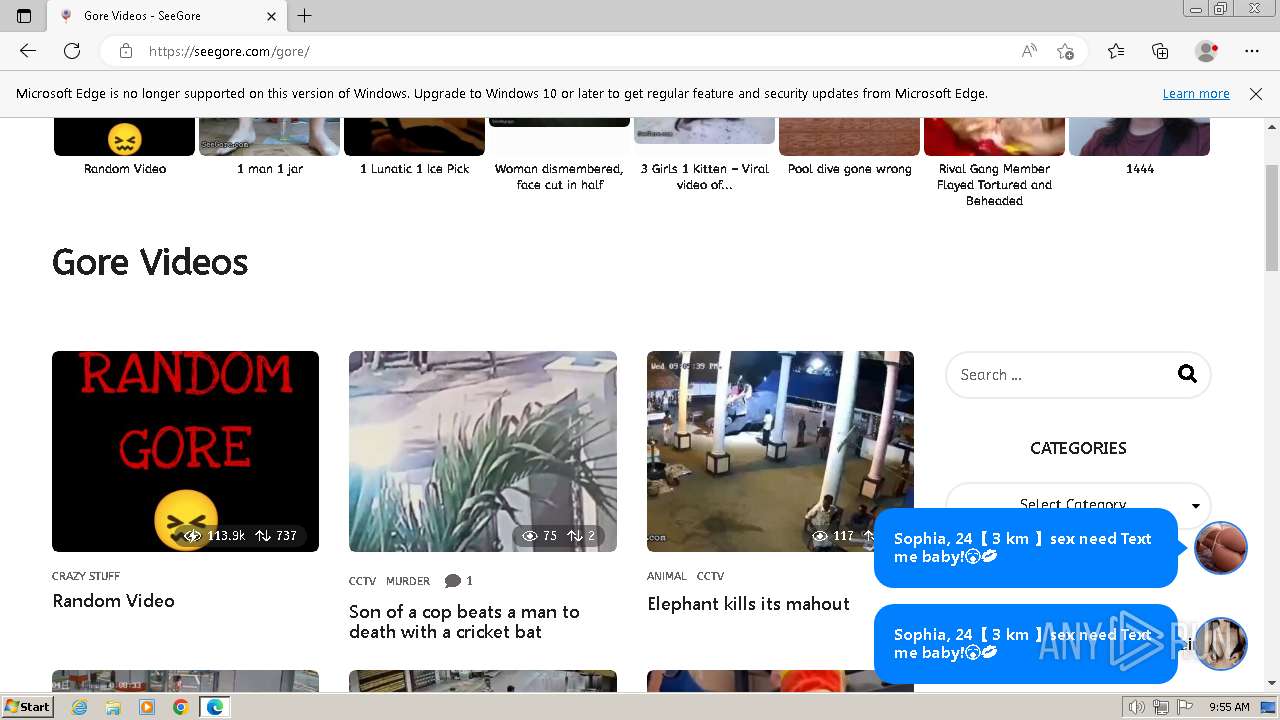Open the Windows Start button
This screenshot has width=1280, height=720.
[28, 707]
